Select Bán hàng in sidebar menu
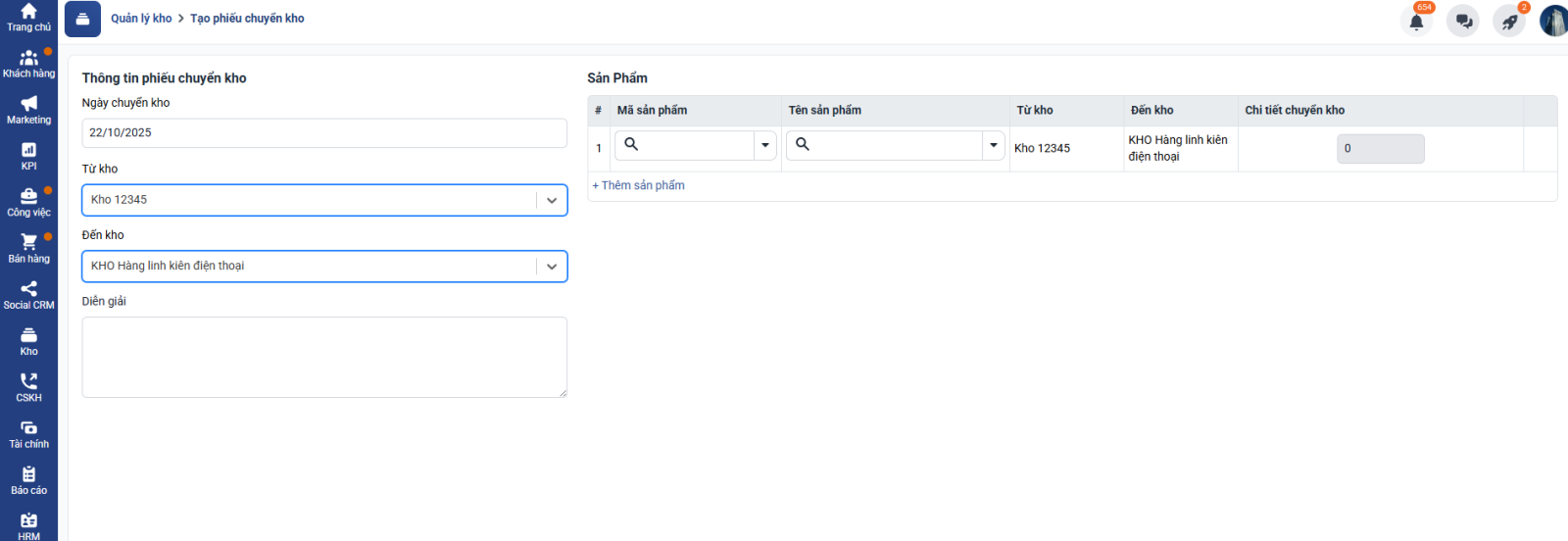This screenshot has height=541, width=1568. tap(28, 249)
